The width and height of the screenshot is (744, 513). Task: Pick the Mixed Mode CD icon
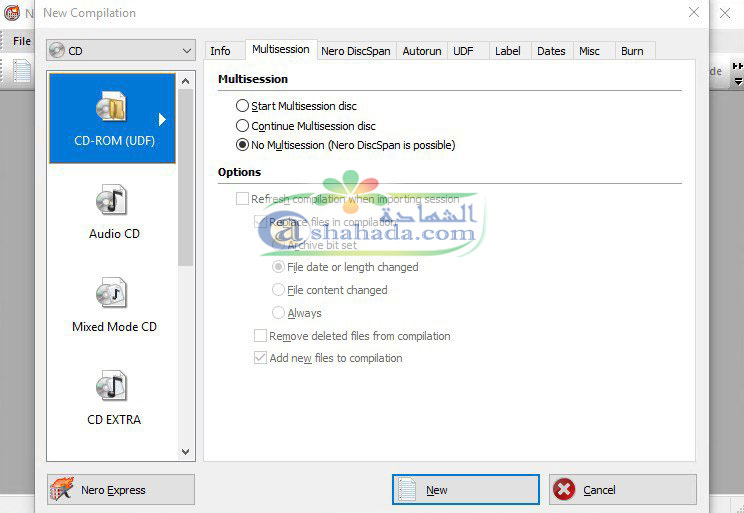[x=111, y=294]
